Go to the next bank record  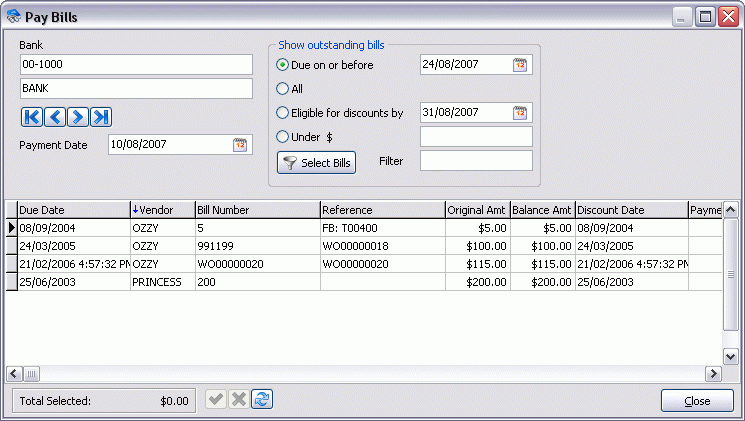click(x=77, y=117)
